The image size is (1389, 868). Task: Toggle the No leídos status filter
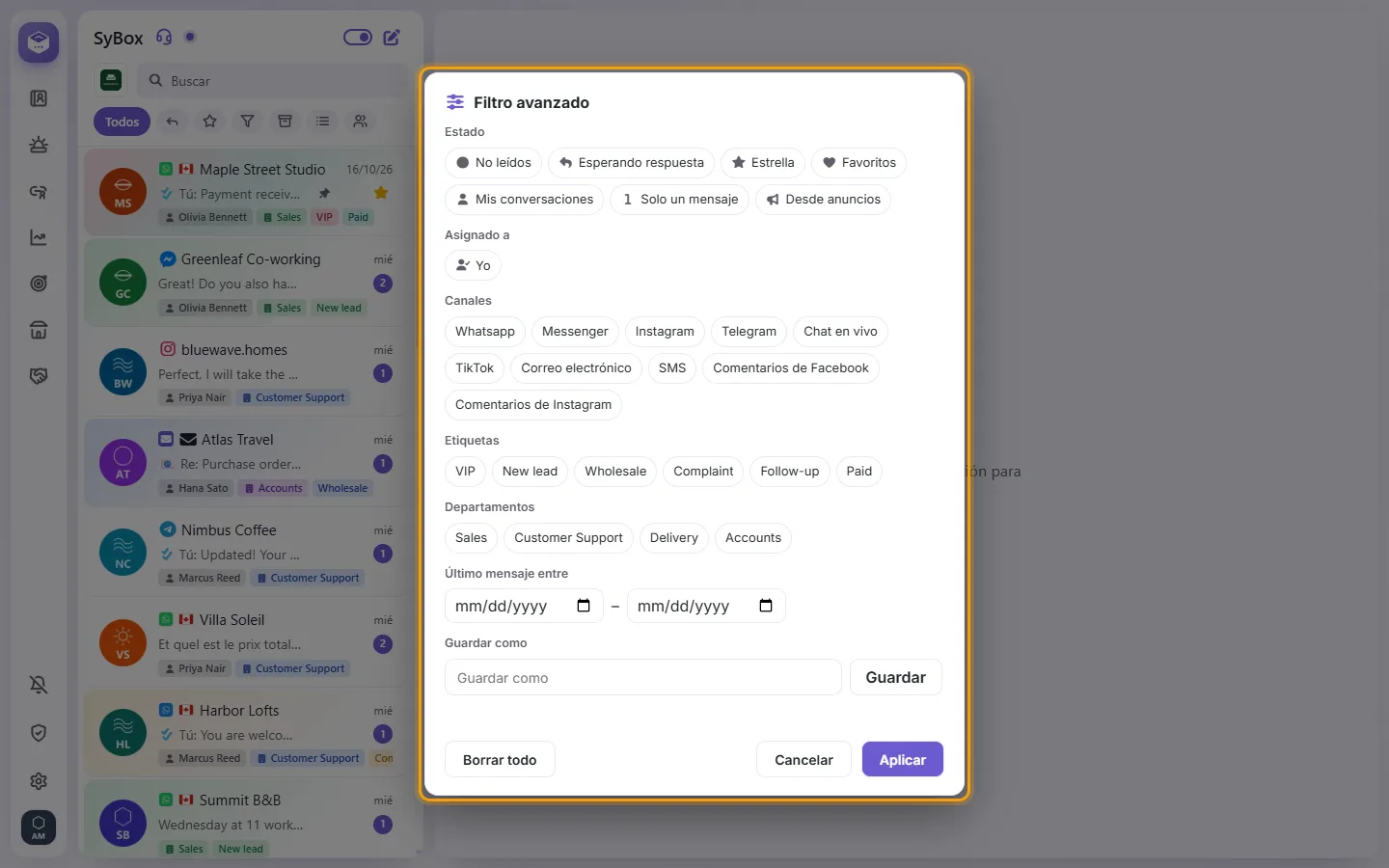click(x=494, y=163)
